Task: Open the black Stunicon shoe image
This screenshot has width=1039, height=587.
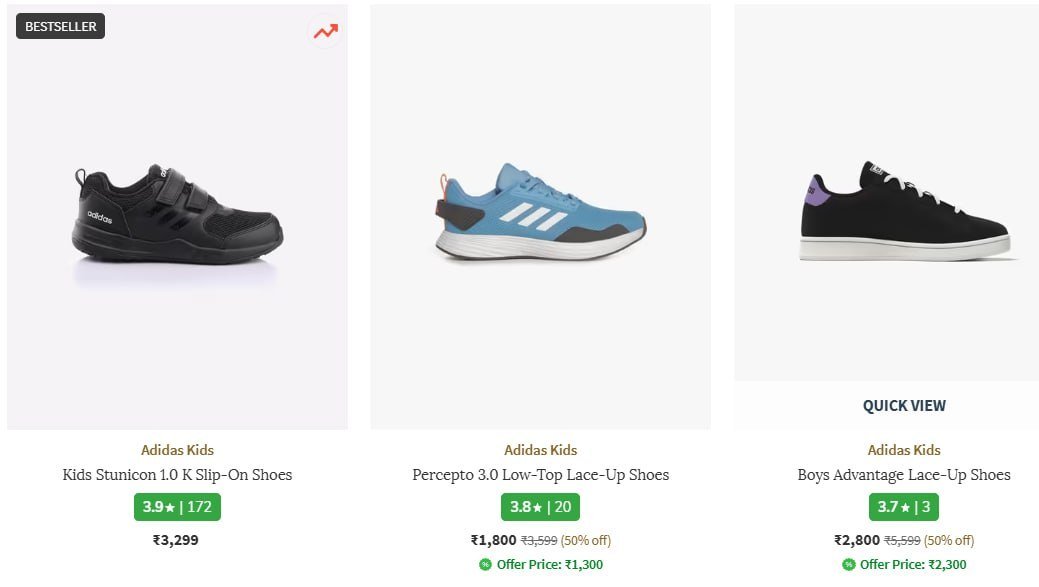Action: [177, 217]
